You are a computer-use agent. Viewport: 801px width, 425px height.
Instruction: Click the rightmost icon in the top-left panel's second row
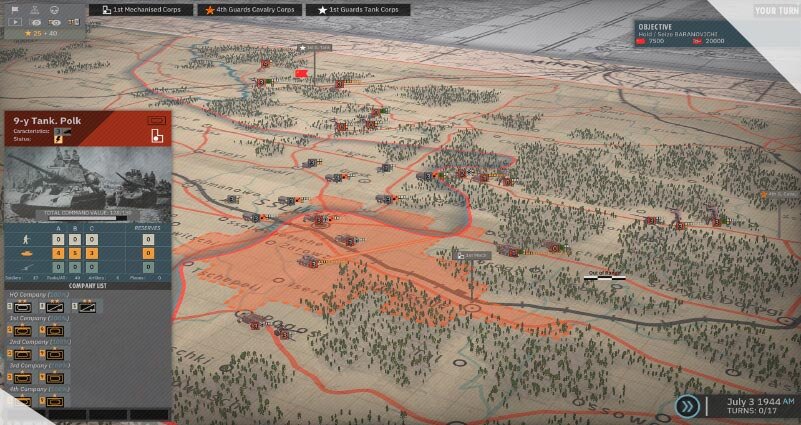click(74, 22)
